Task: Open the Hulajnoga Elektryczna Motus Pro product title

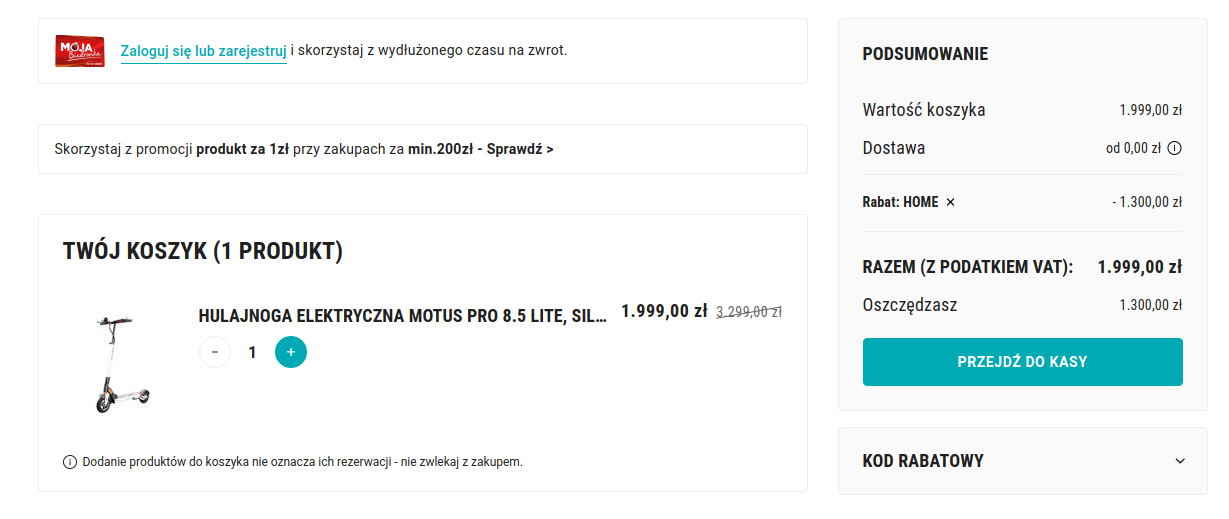Action: 402,316
